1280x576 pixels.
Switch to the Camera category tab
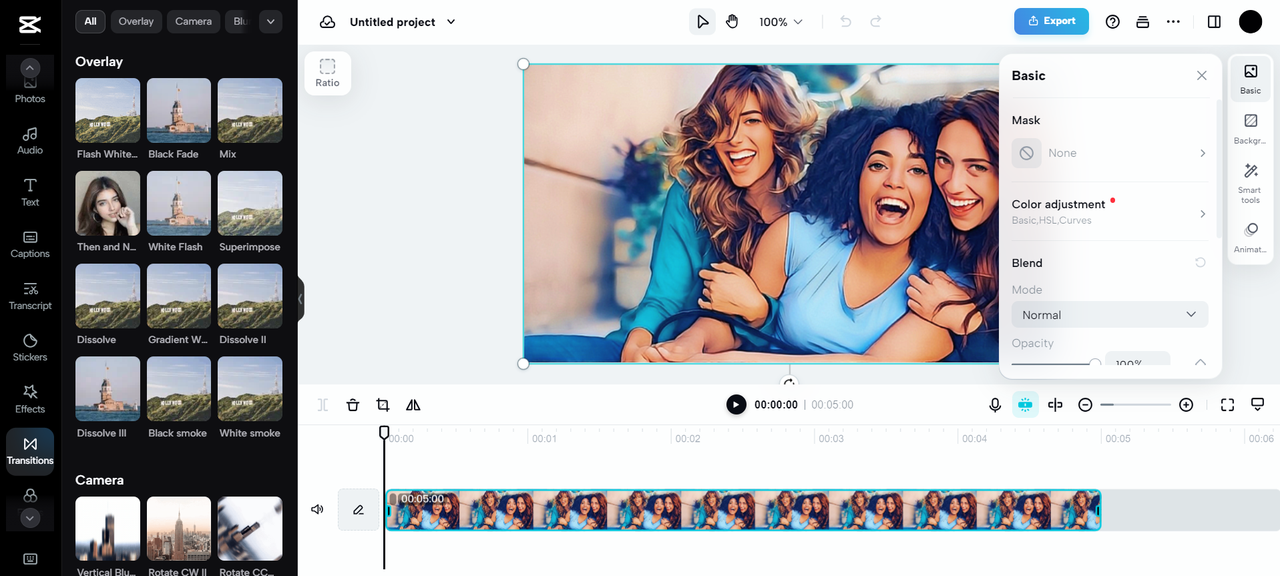[x=193, y=21]
